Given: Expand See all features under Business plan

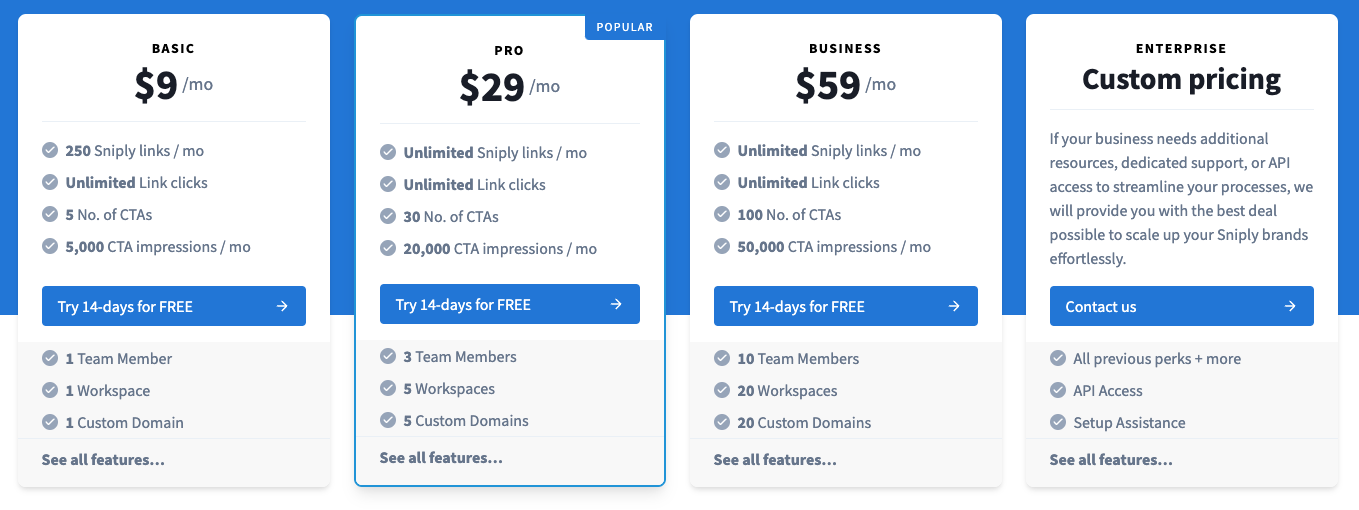Looking at the screenshot, I should click(775, 460).
